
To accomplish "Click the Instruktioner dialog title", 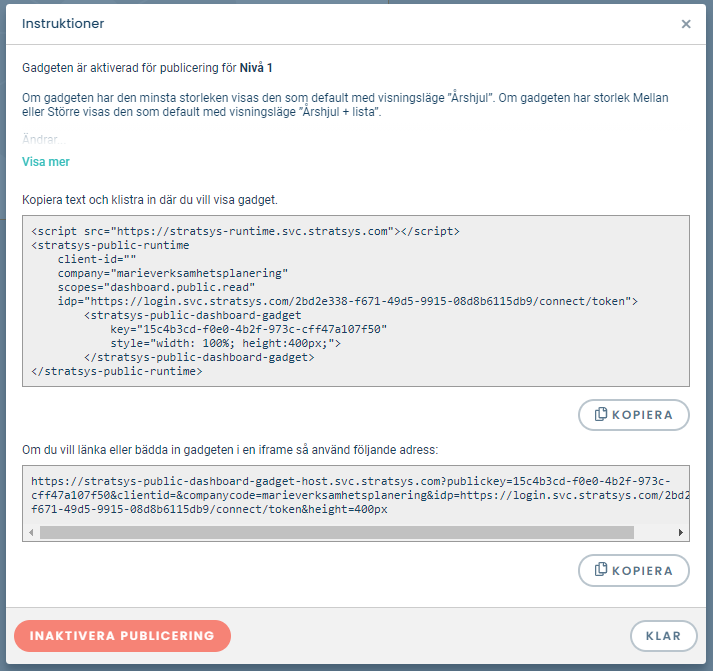I will (63, 24).
